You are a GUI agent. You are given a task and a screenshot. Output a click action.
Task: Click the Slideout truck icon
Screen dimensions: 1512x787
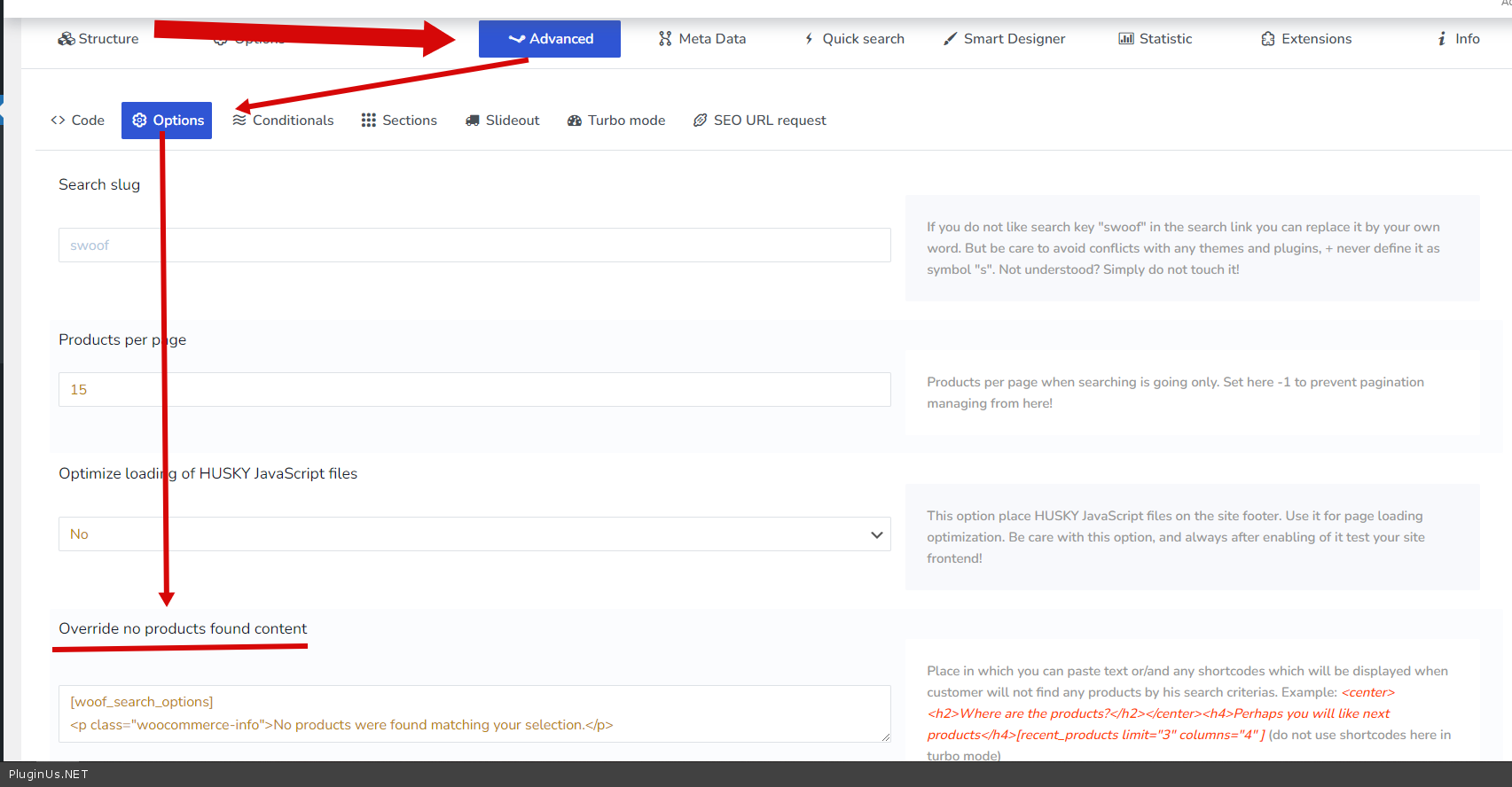click(x=473, y=121)
